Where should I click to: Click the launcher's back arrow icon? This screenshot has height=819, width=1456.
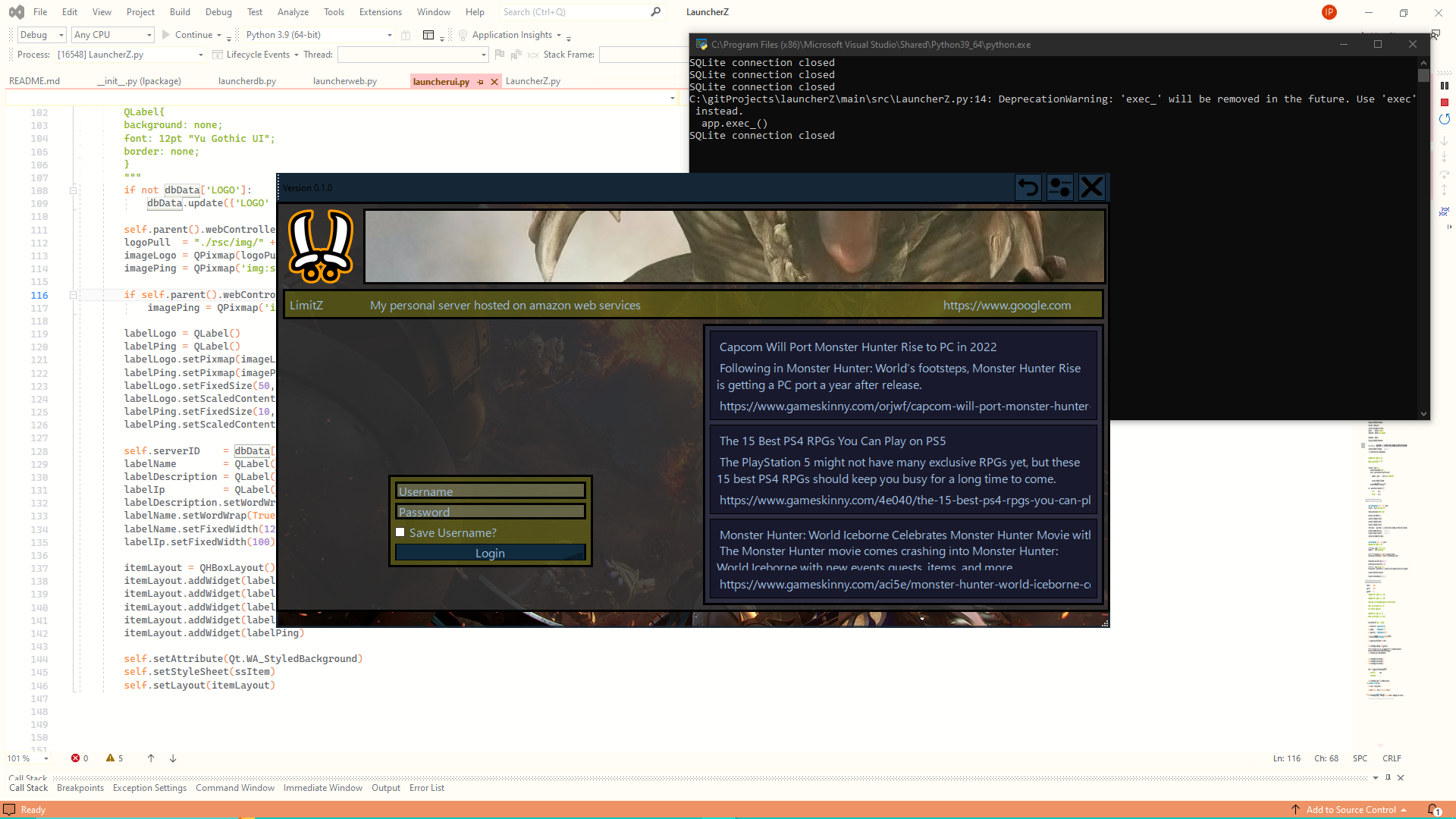pyautogui.click(x=1028, y=187)
